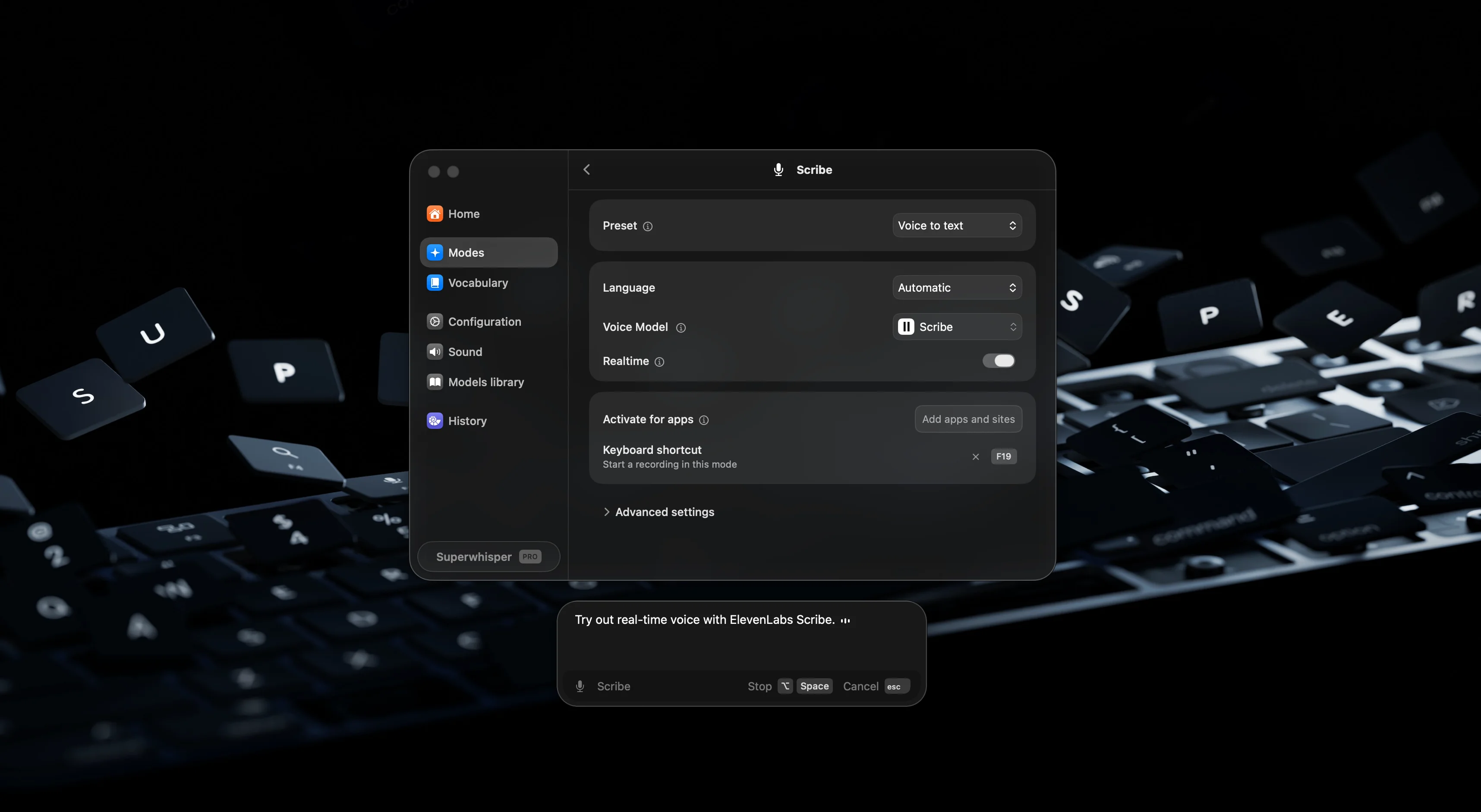Click the Sound speaker icon
This screenshot has height=812, width=1481.
pyautogui.click(x=435, y=352)
